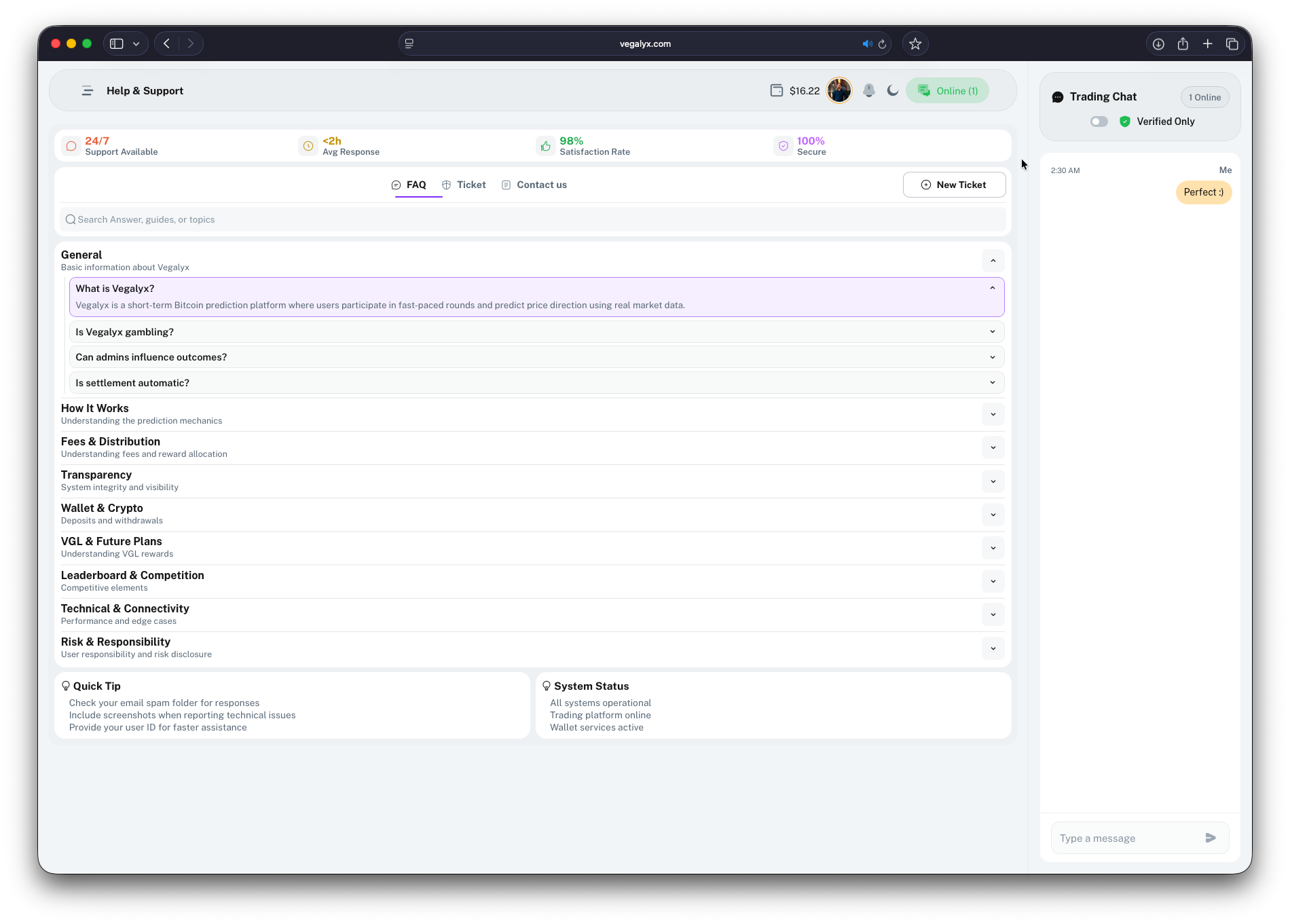This screenshot has height=924, width=1290.
Task: Open browser downloads
Action: click(1158, 43)
